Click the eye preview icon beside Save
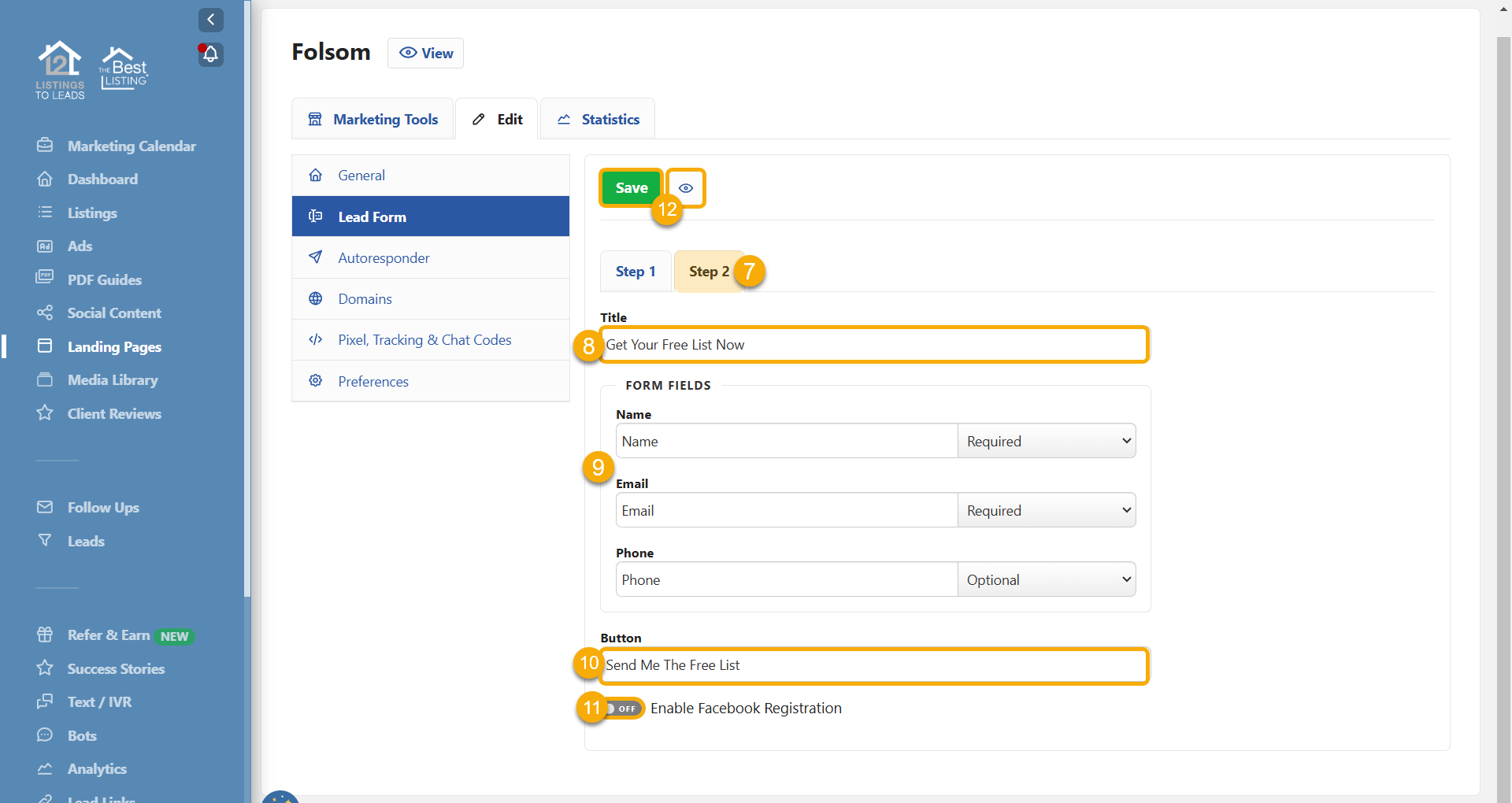This screenshot has height=803, width=1512. click(686, 188)
